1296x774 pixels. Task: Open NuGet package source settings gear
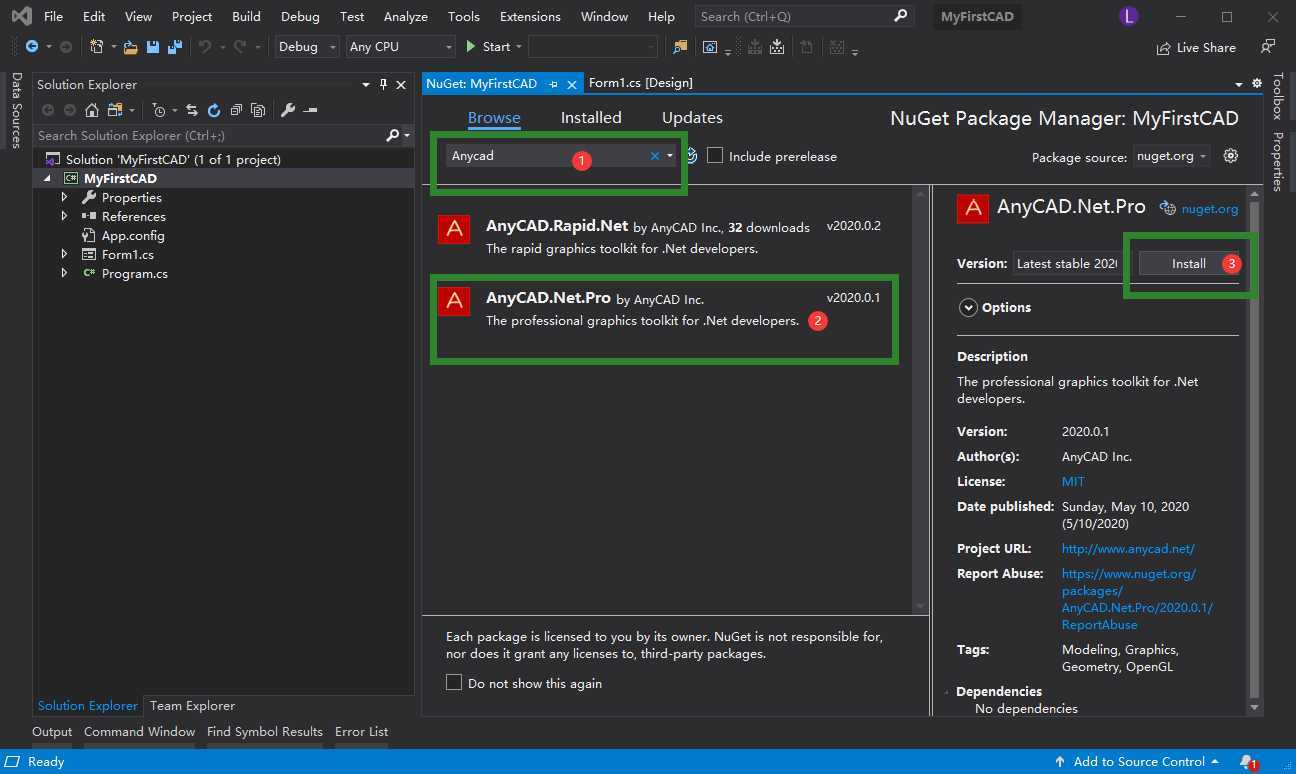click(1231, 156)
